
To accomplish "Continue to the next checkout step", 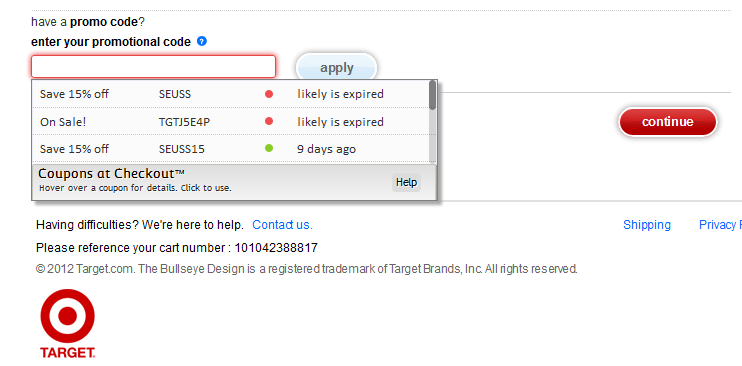I will click(668, 122).
